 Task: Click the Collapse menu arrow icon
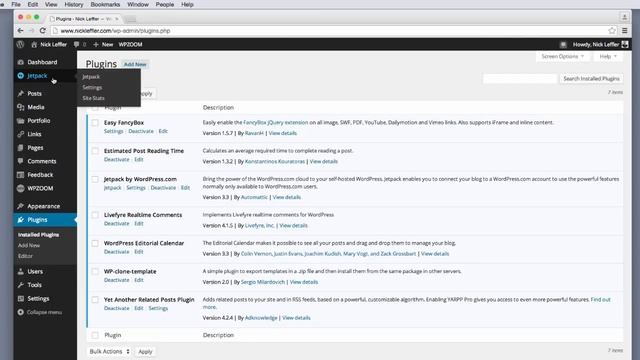pyautogui.click(x=21, y=312)
